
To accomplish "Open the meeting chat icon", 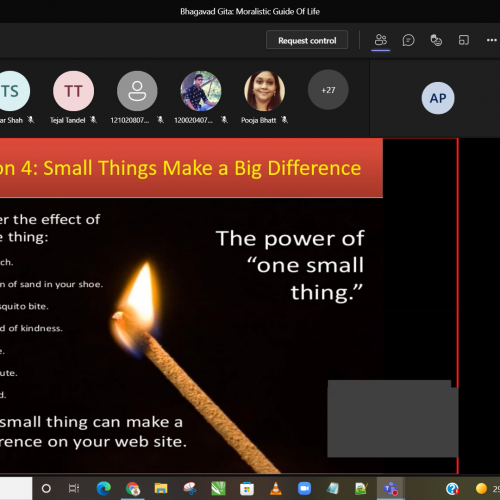I will 408,40.
